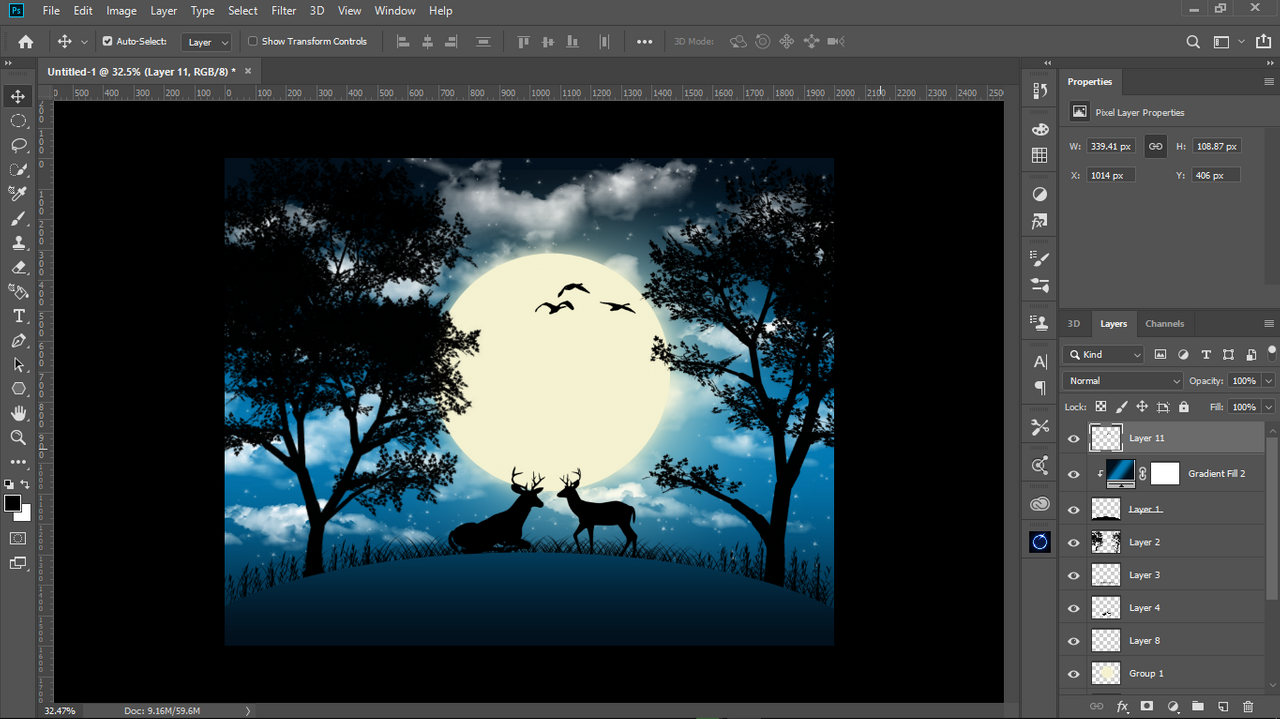This screenshot has width=1280, height=719.
Task: Open the three-dots align options button
Action: [x=644, y=42]
